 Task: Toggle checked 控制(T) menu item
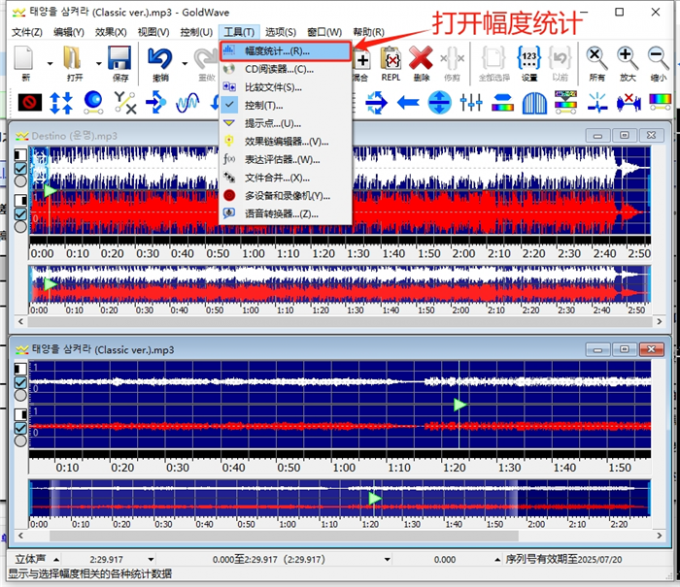286,105
